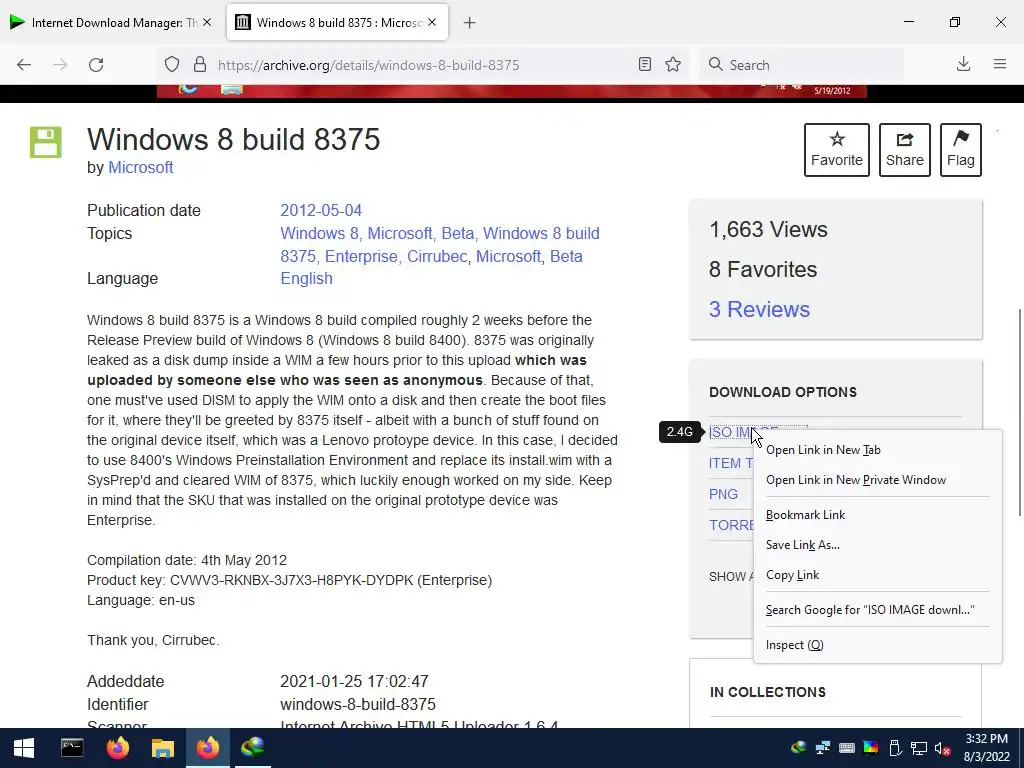The height and width of the screenshot is (768, 1024).
Task: Select the Windows 8 build 8375 tab
Action: pos(337,22)
